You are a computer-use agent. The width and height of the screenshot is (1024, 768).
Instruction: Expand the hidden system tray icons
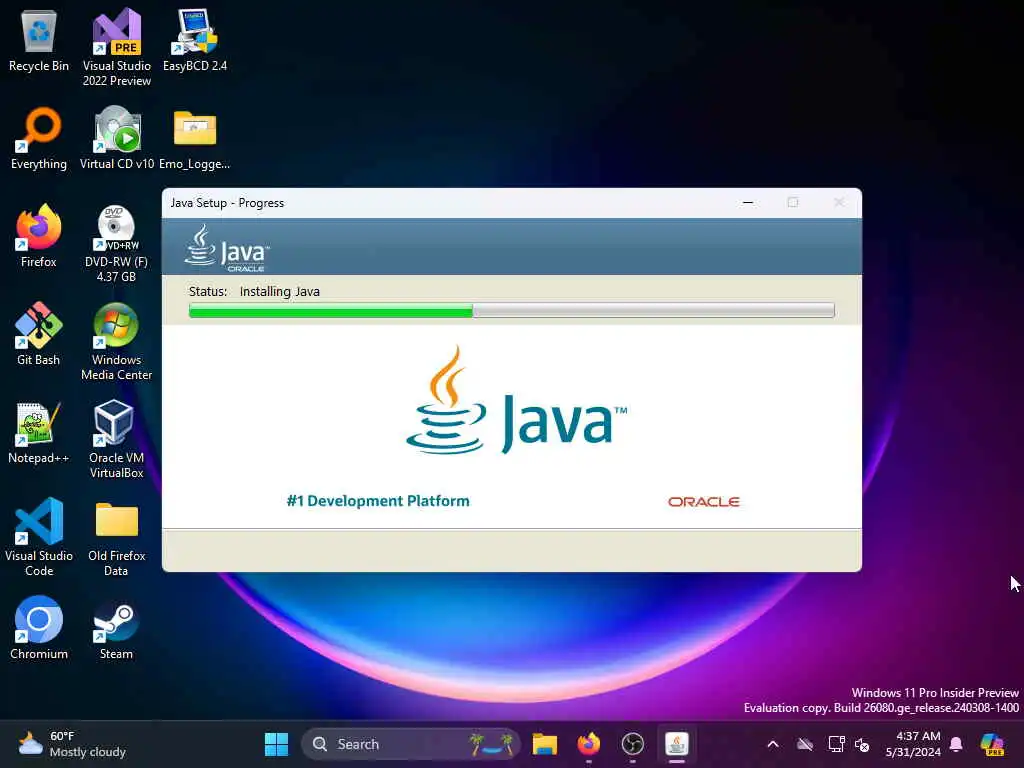click(x=773, y=744)
